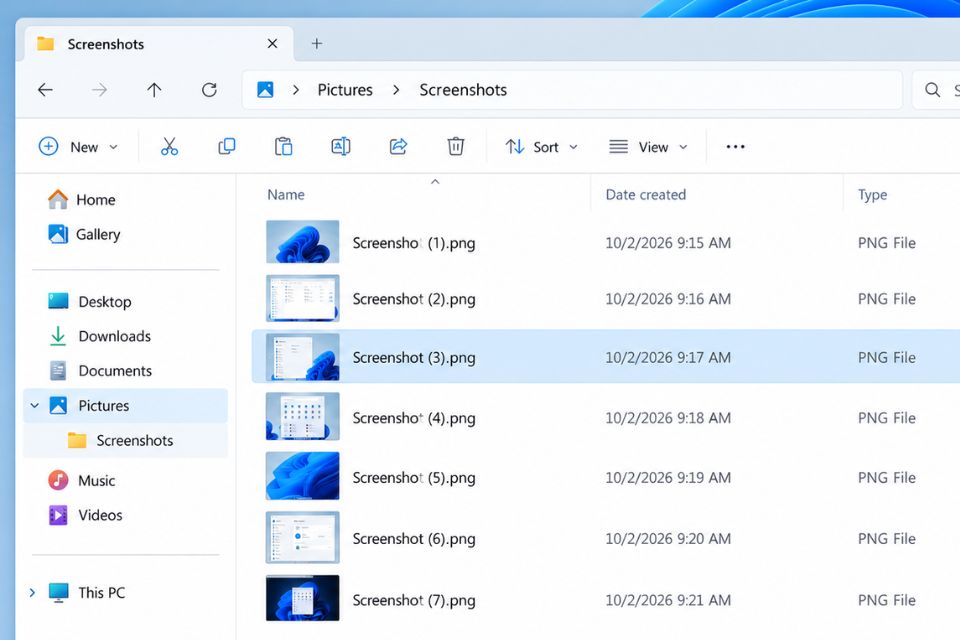Image resolution: width=960 pixels, height=640 pixels.
Task: Open the Sort dropdown menu
Action: click(541, 146)
